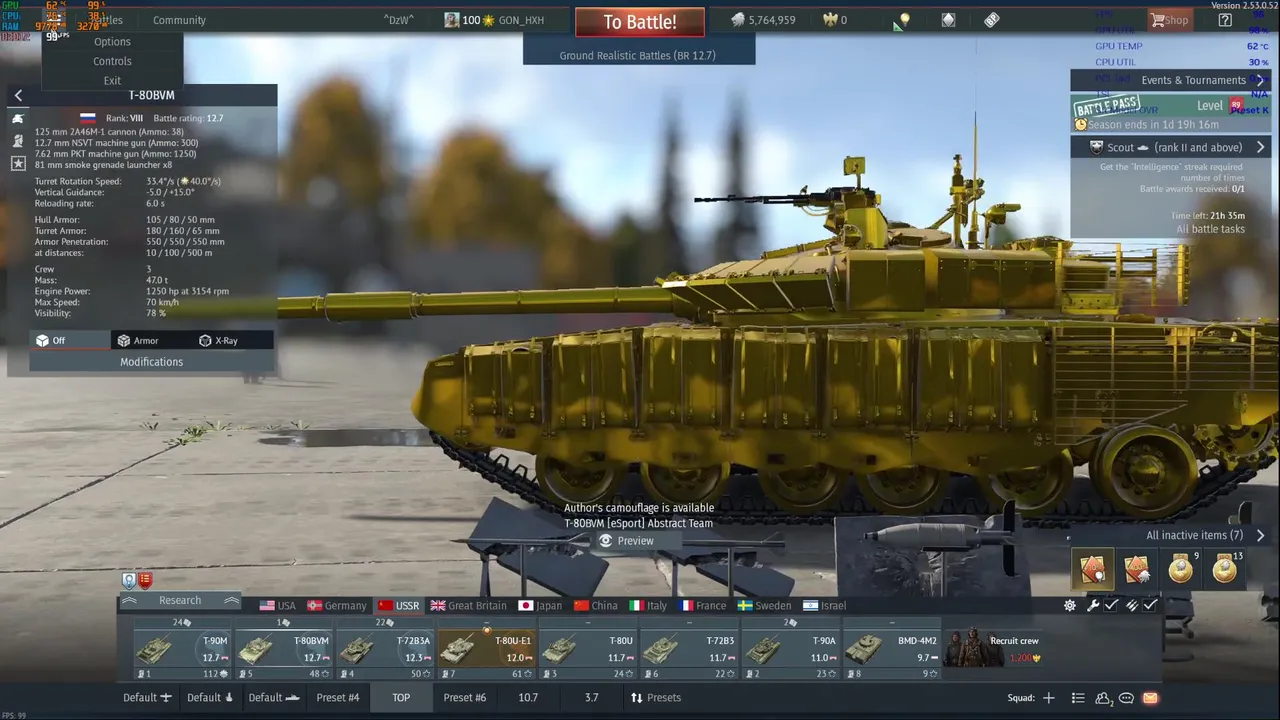Select the Sweden nation tab
The width and height of the screenshot is (1280, 720).
tap(765, 605)
